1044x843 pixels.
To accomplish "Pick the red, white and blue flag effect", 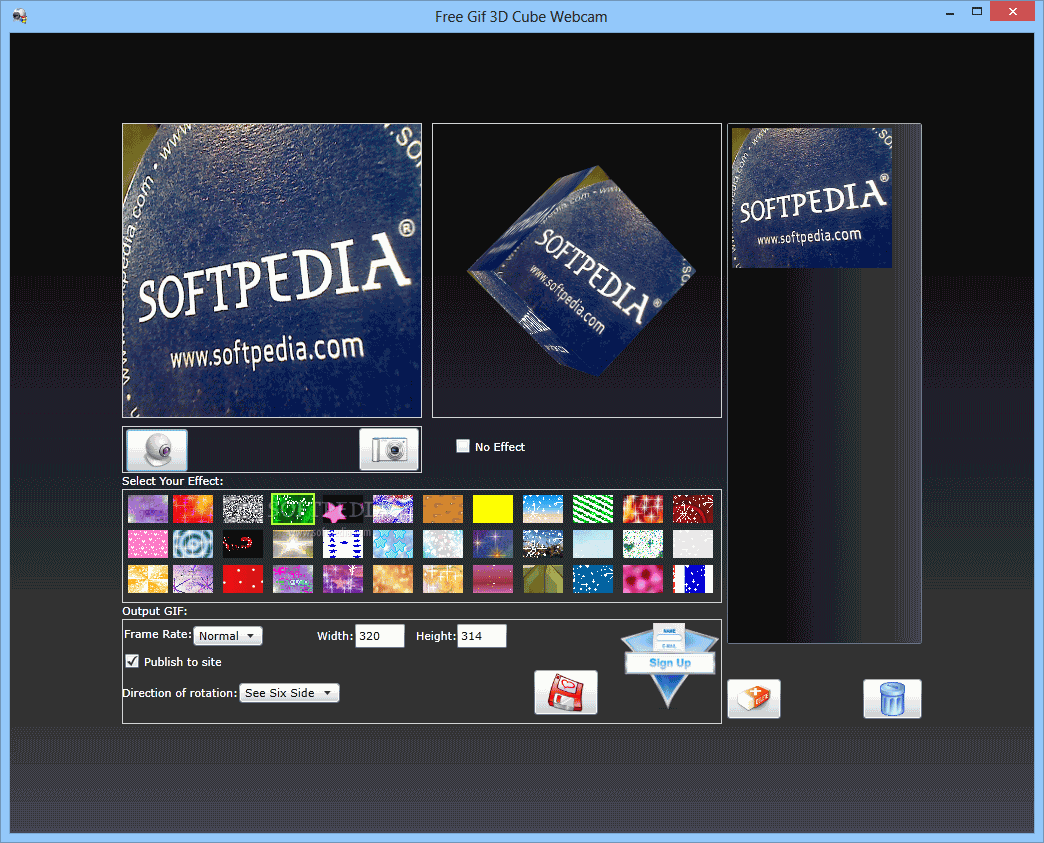I will (x=692, y=579).
